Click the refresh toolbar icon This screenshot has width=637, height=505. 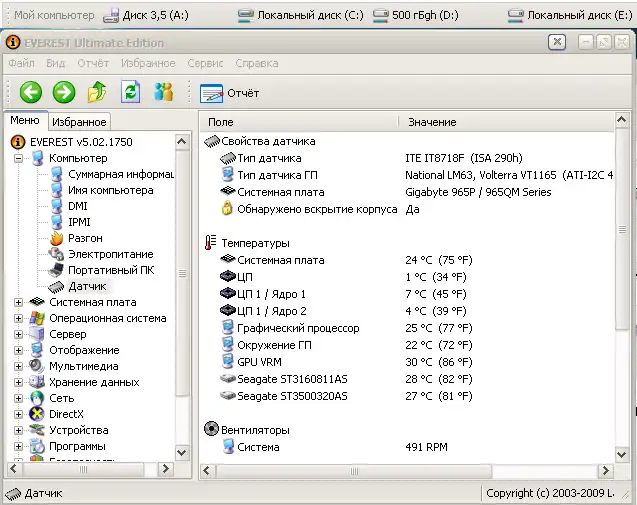(x=130, y=93)
